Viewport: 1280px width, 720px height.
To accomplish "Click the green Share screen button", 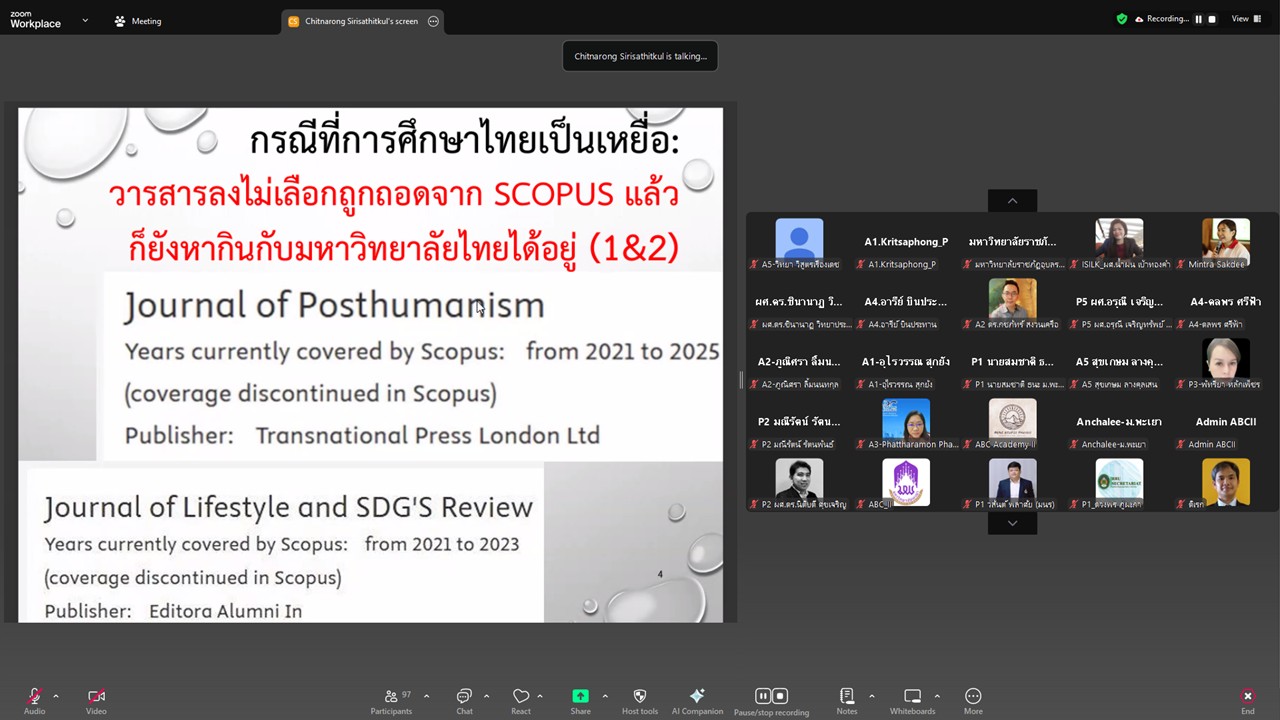I will [x=580, y=701].
